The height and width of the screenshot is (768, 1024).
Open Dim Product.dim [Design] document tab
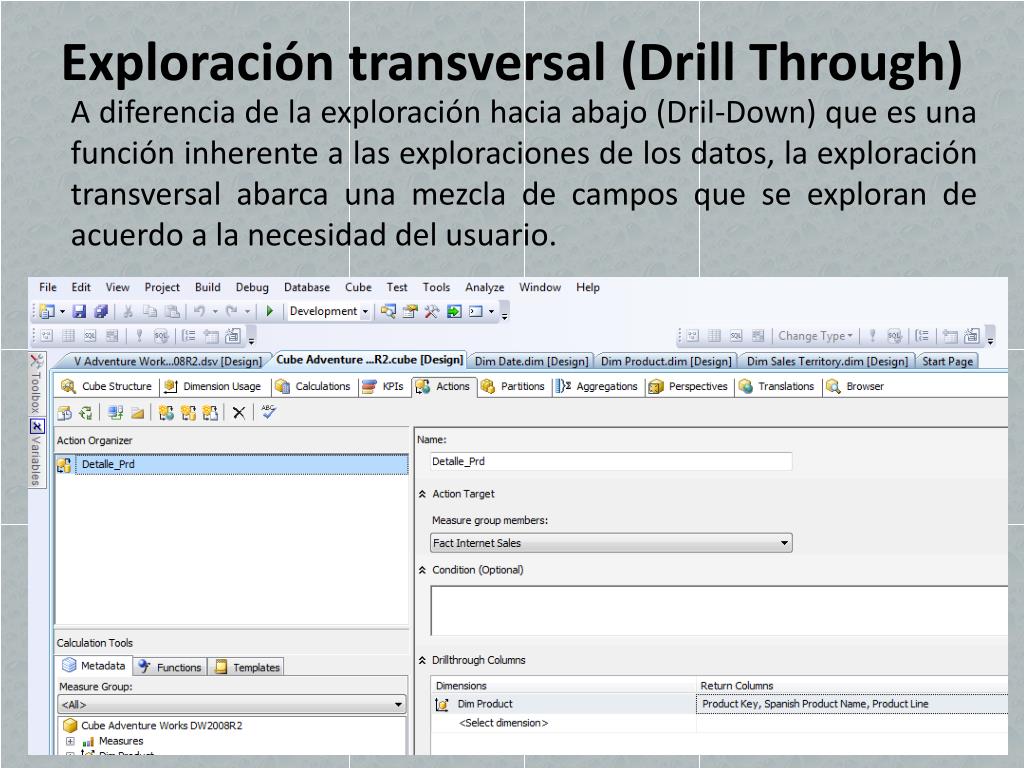[665, 361]
